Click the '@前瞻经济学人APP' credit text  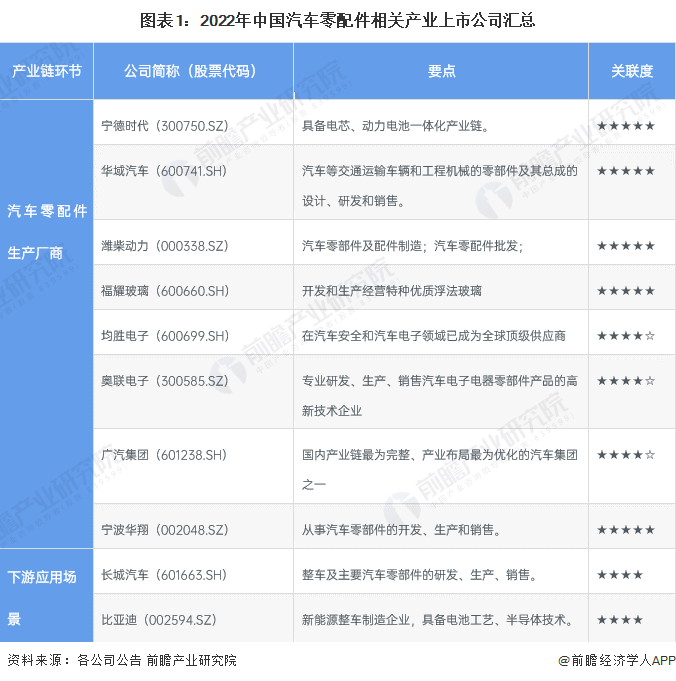(617, 661)
